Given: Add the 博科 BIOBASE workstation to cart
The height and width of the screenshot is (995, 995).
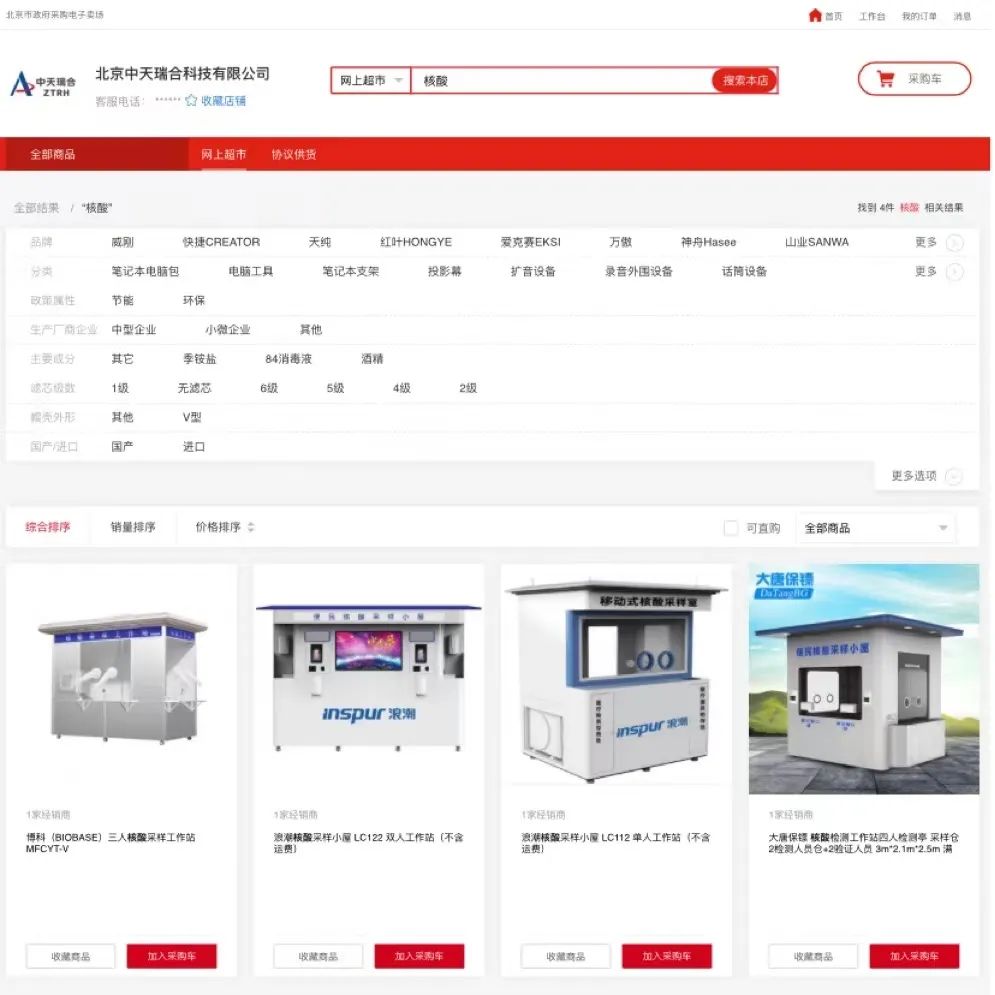Looking at the screenshot, I should pyautogui.click(x=171, y=957).
